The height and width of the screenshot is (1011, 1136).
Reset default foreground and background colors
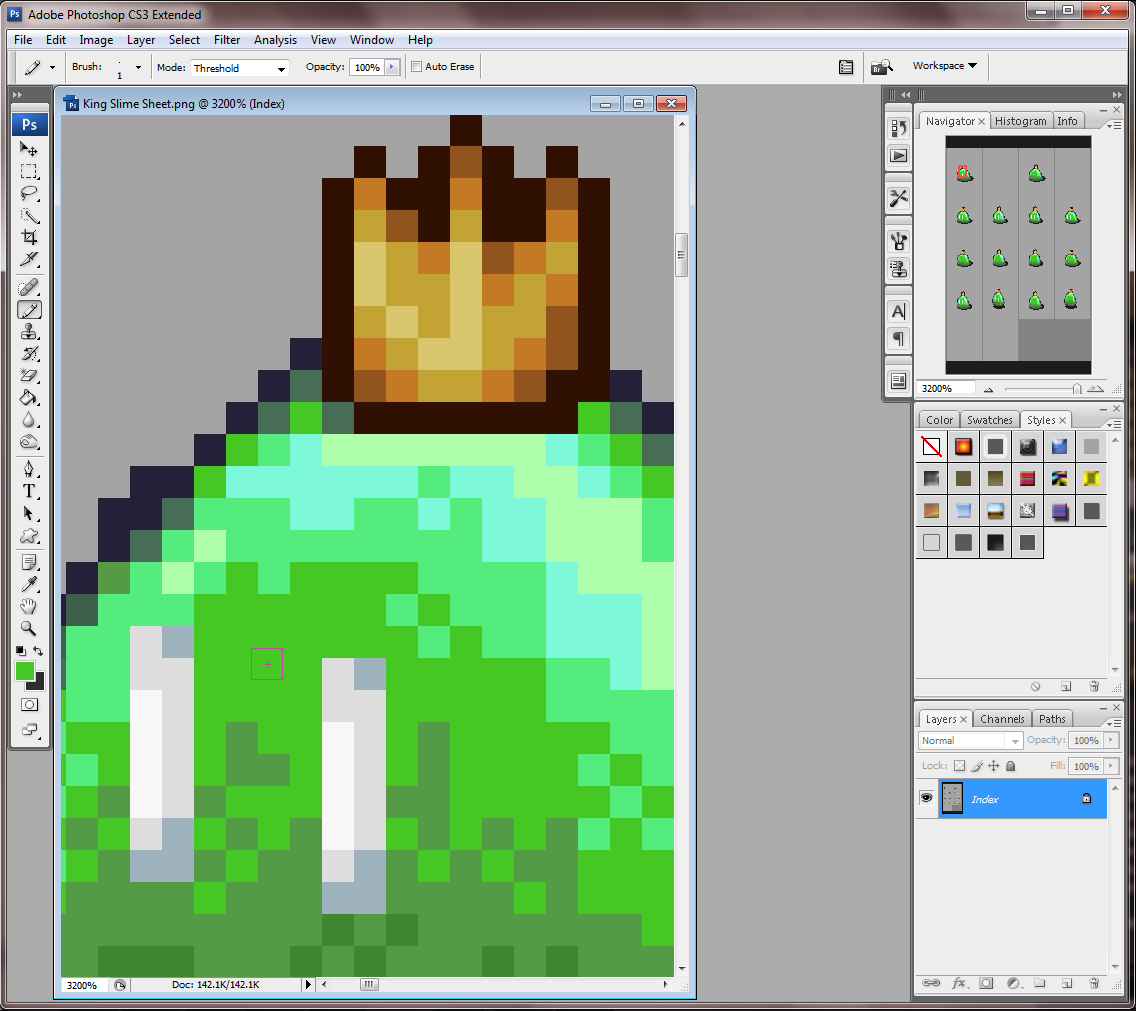tap(20, 651)
